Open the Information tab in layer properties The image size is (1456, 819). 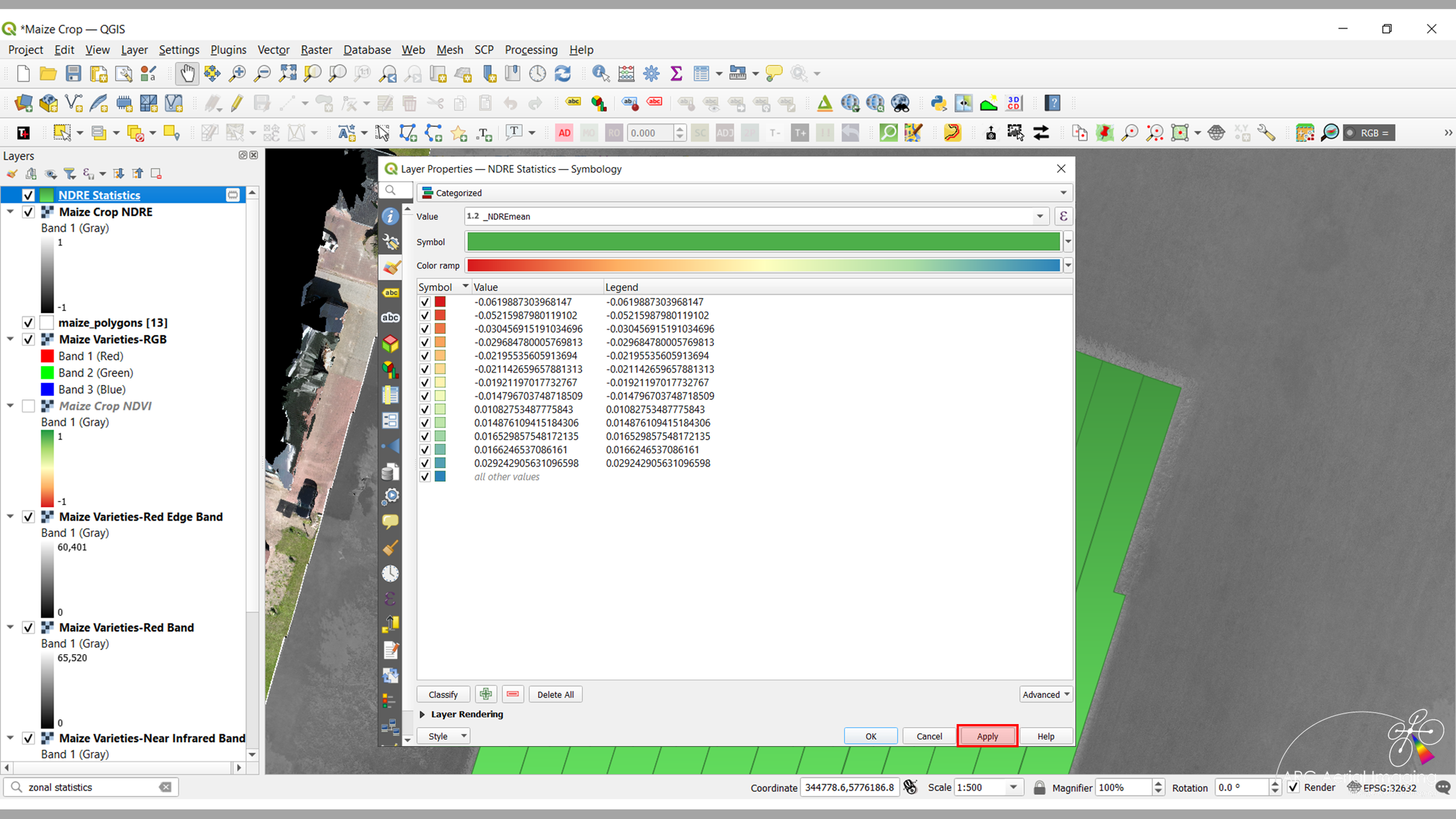(x=390, y=217)
